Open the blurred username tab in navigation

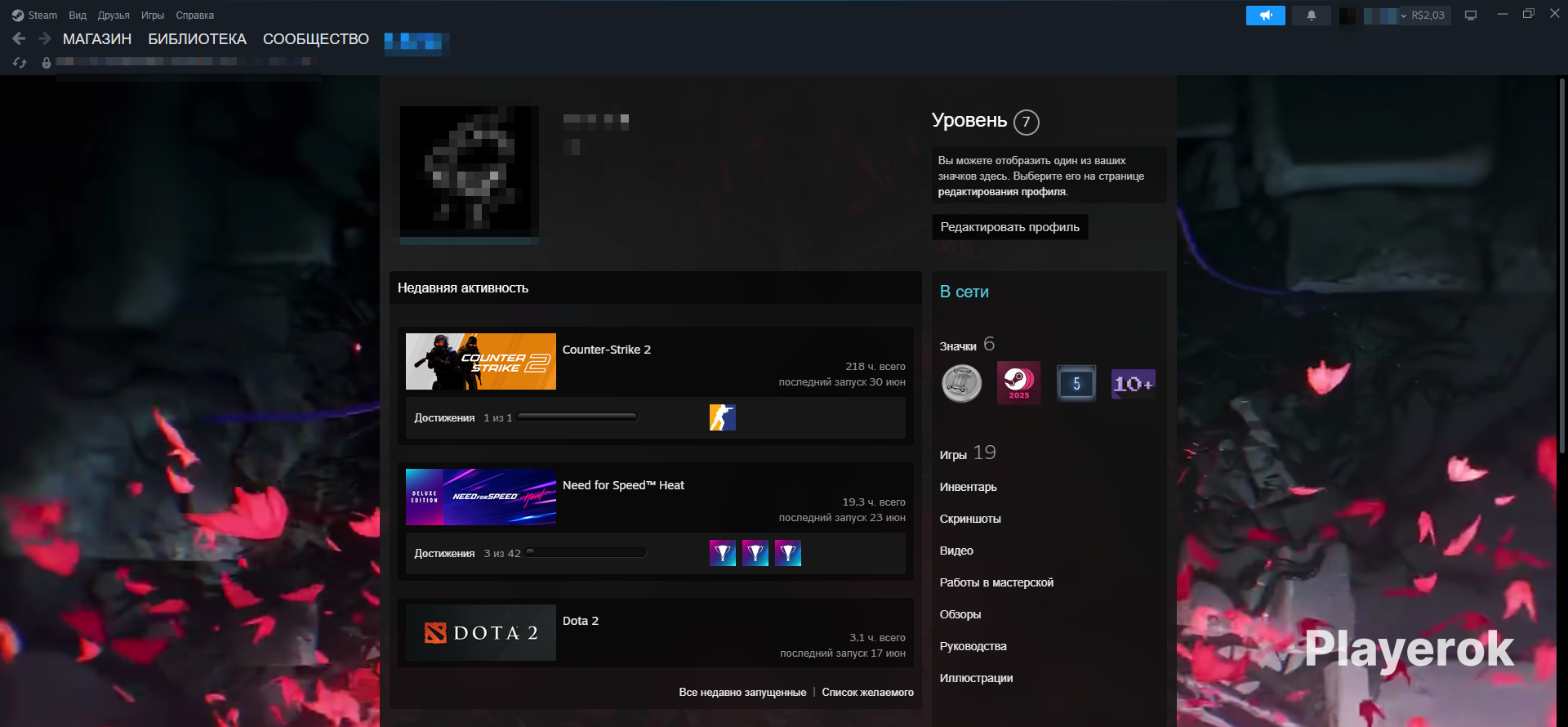[x=416, y=42]
